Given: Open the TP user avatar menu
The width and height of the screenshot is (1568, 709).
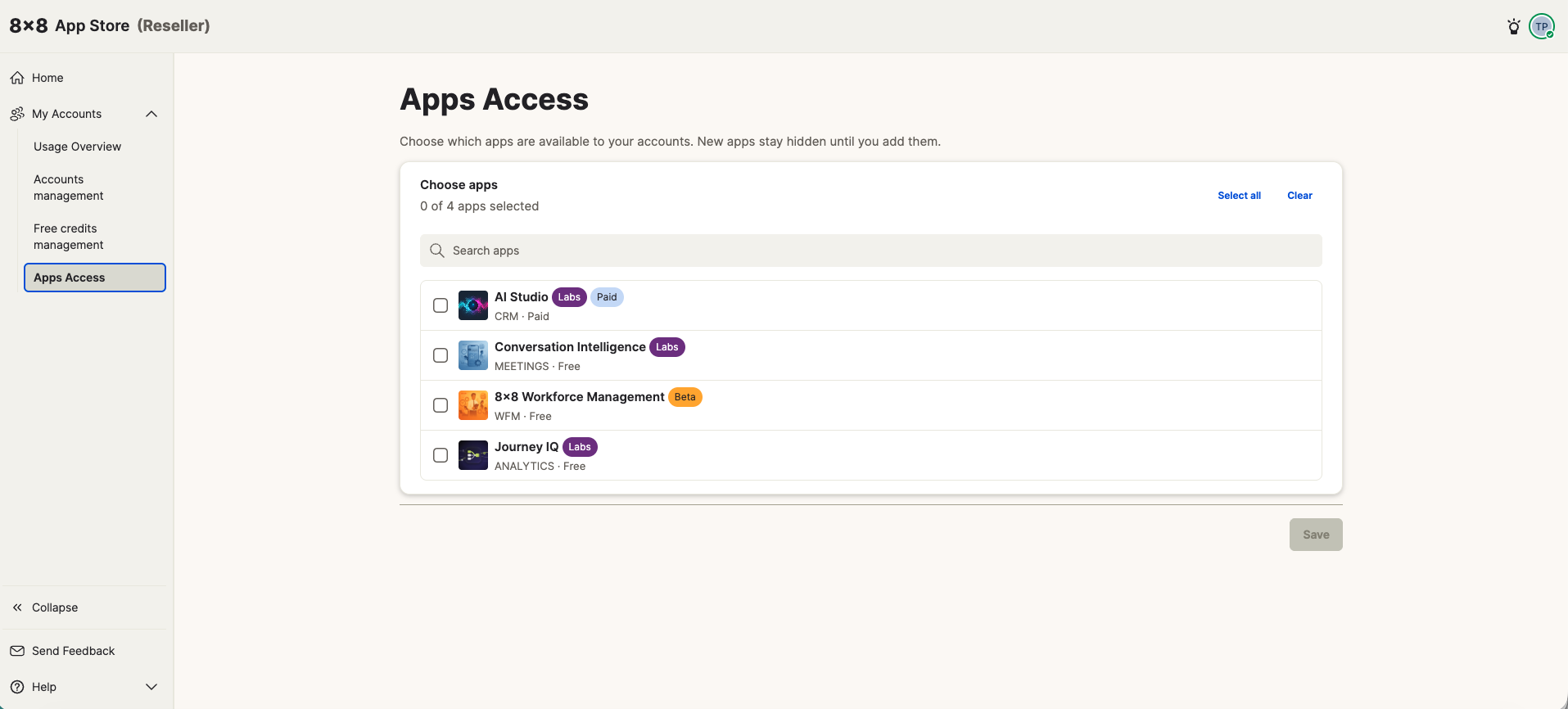Looking at the screenshot, I should [1542, 26].
